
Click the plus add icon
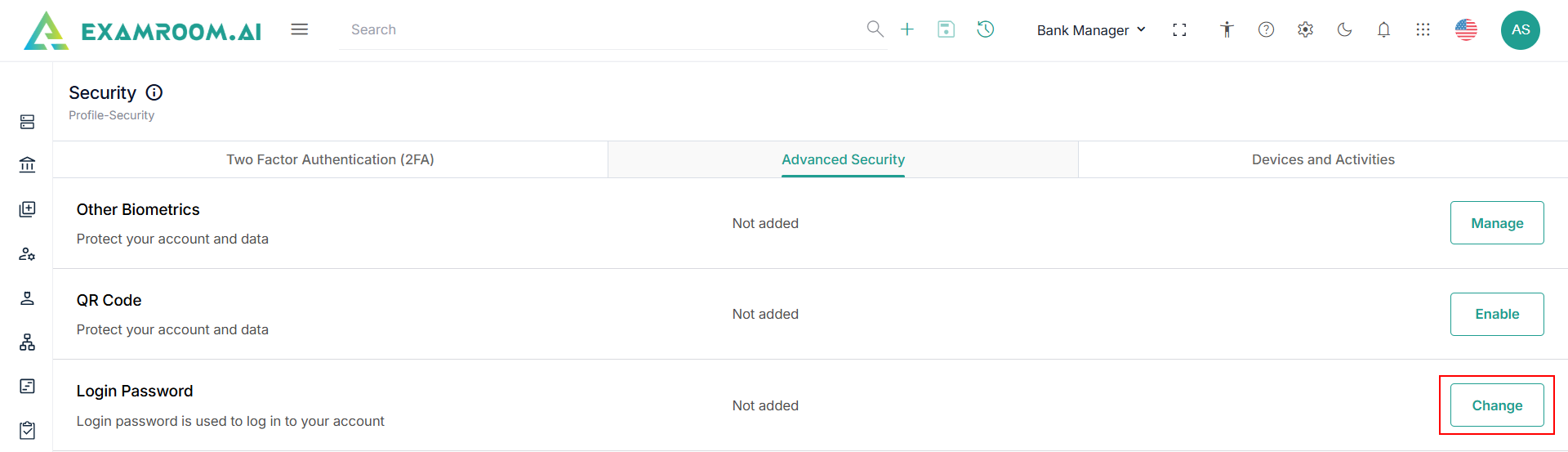tap(907, 29)
